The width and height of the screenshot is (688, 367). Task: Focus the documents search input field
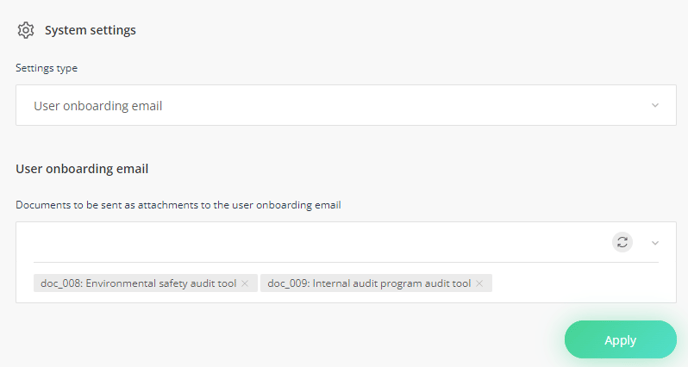pyautogui.click(x=320, y=242)
